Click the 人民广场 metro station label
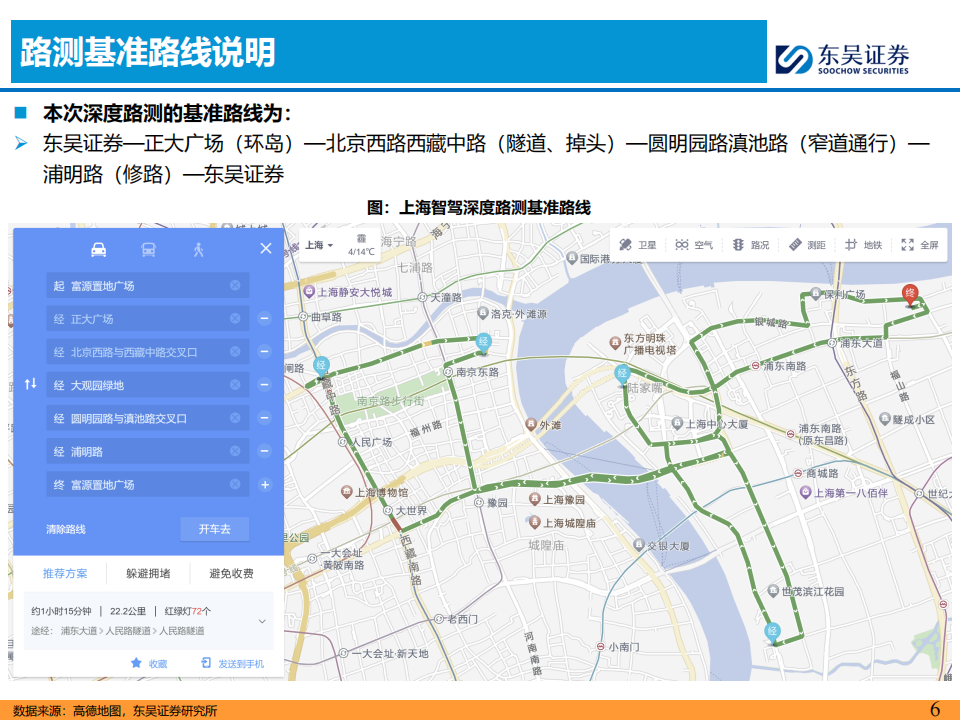 pyautogui.click(x=365, y=441)
